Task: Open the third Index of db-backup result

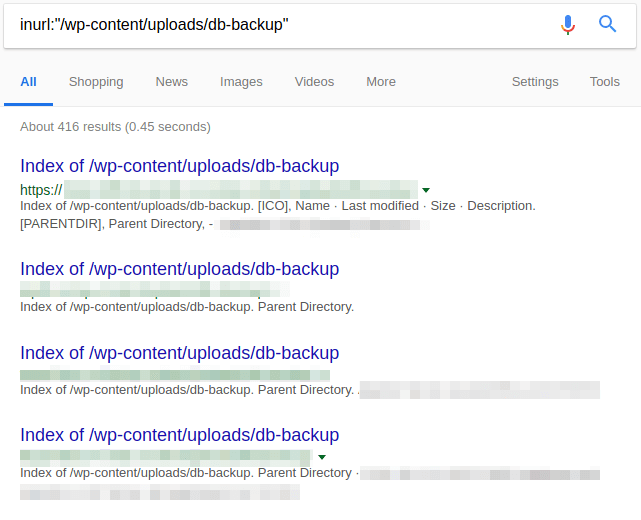Action: [180, 353]
